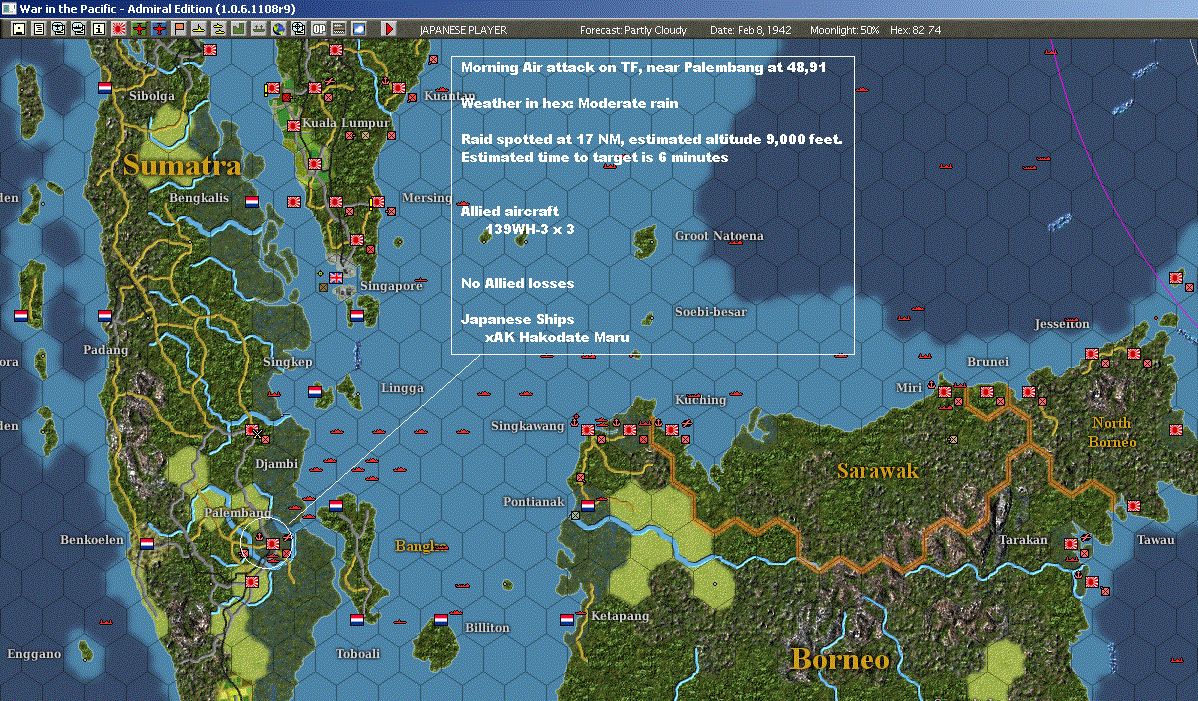Click the red play arrow to continue
This screenshot has height=701, width=1198.
point(389,29)
